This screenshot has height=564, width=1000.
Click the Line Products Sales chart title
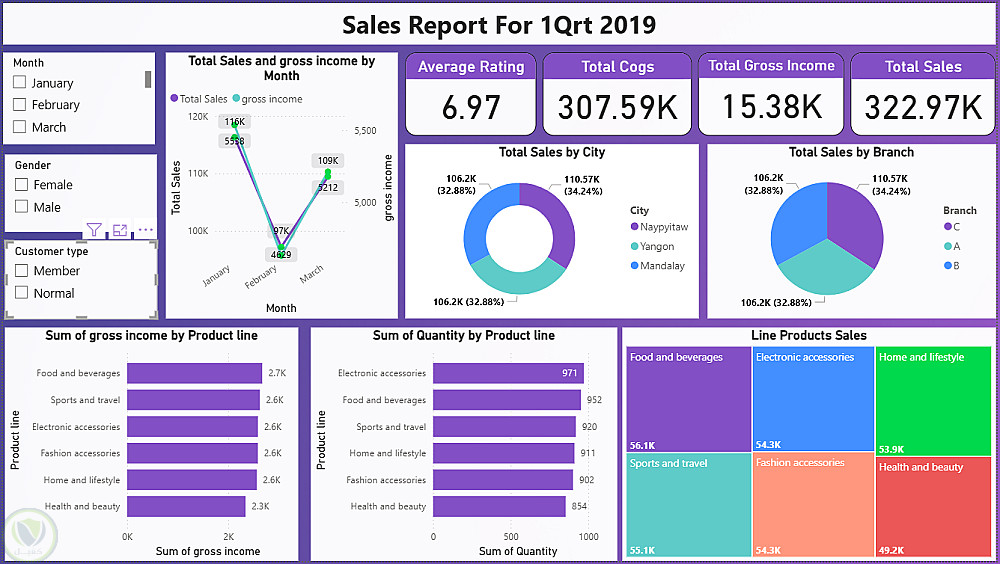[x=809, y=335]
